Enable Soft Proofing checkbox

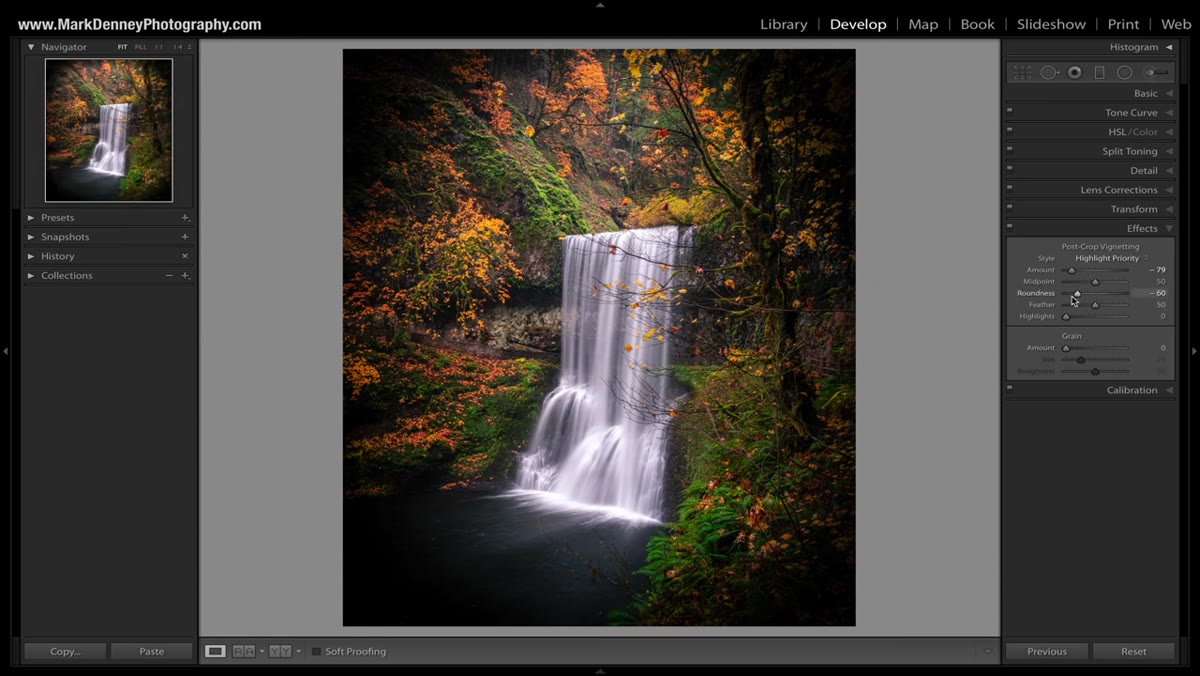coord(316,651)
